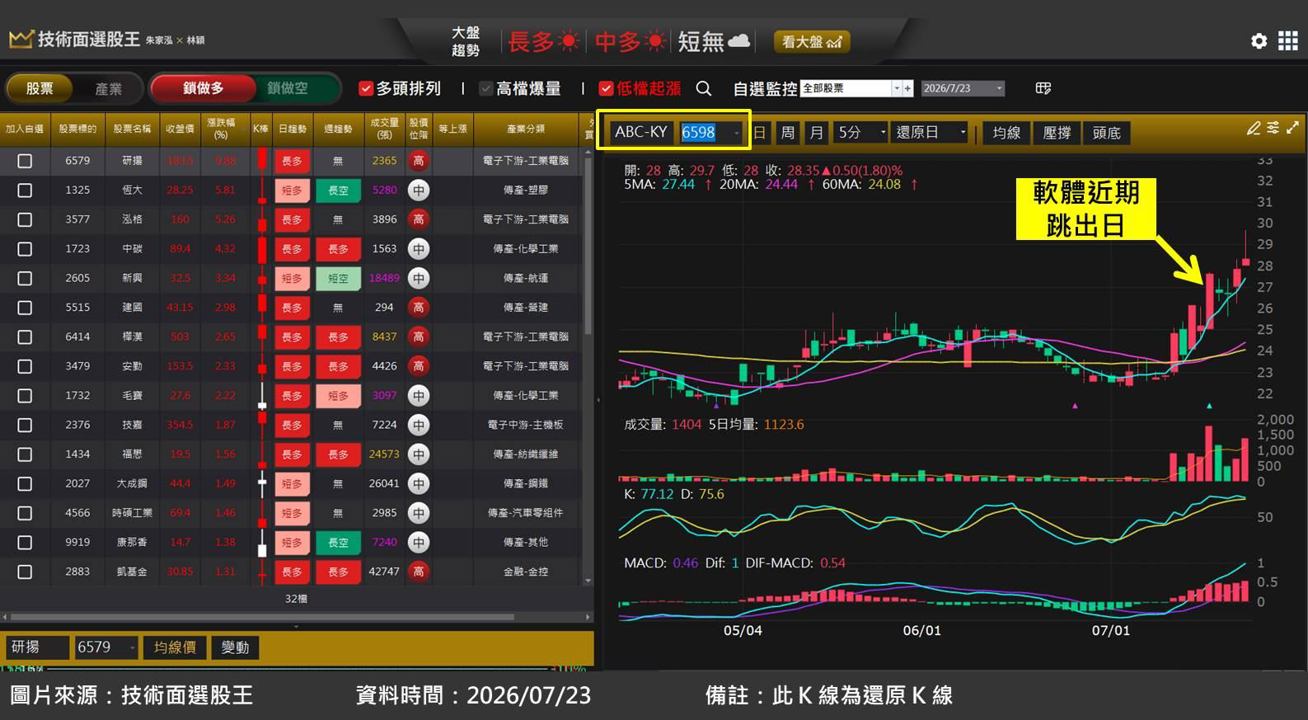
Task: Sort by 漲跌幅(%) column header
Action: pos(220,129)
